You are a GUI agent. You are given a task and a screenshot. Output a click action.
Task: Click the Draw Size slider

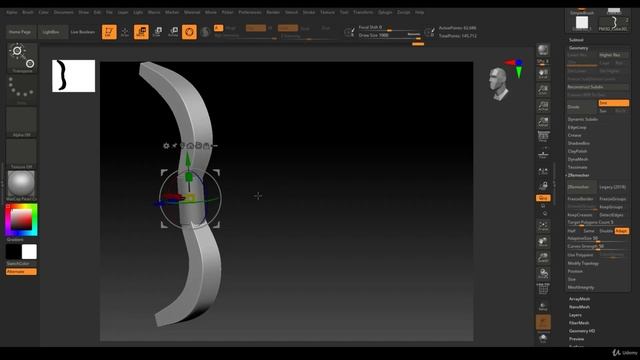pyautogui.click(x=390, y=36)
